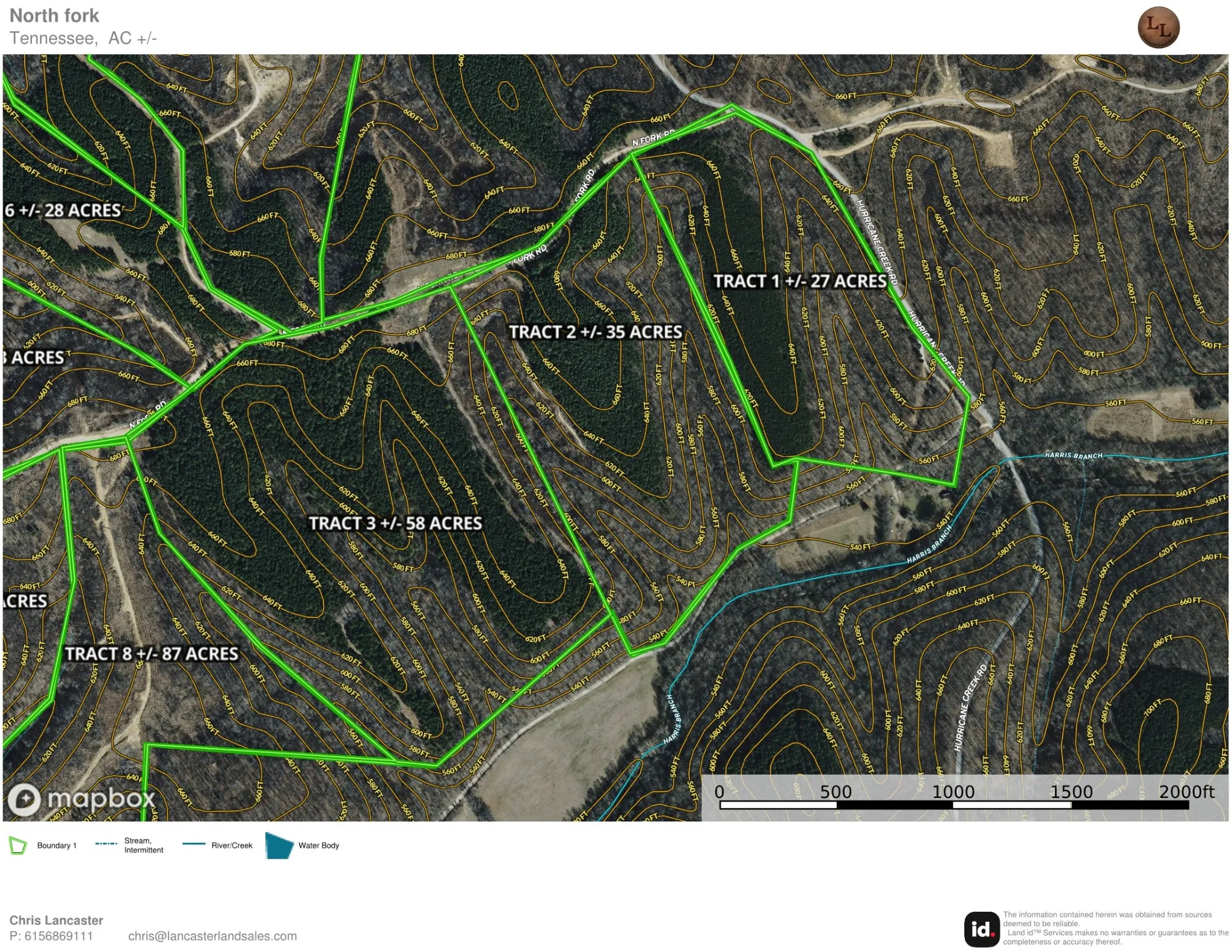Click the River/Creek line legend symbol
Image resolution: width=1232 pixels, height=952 pixels.
coord(194,844)
